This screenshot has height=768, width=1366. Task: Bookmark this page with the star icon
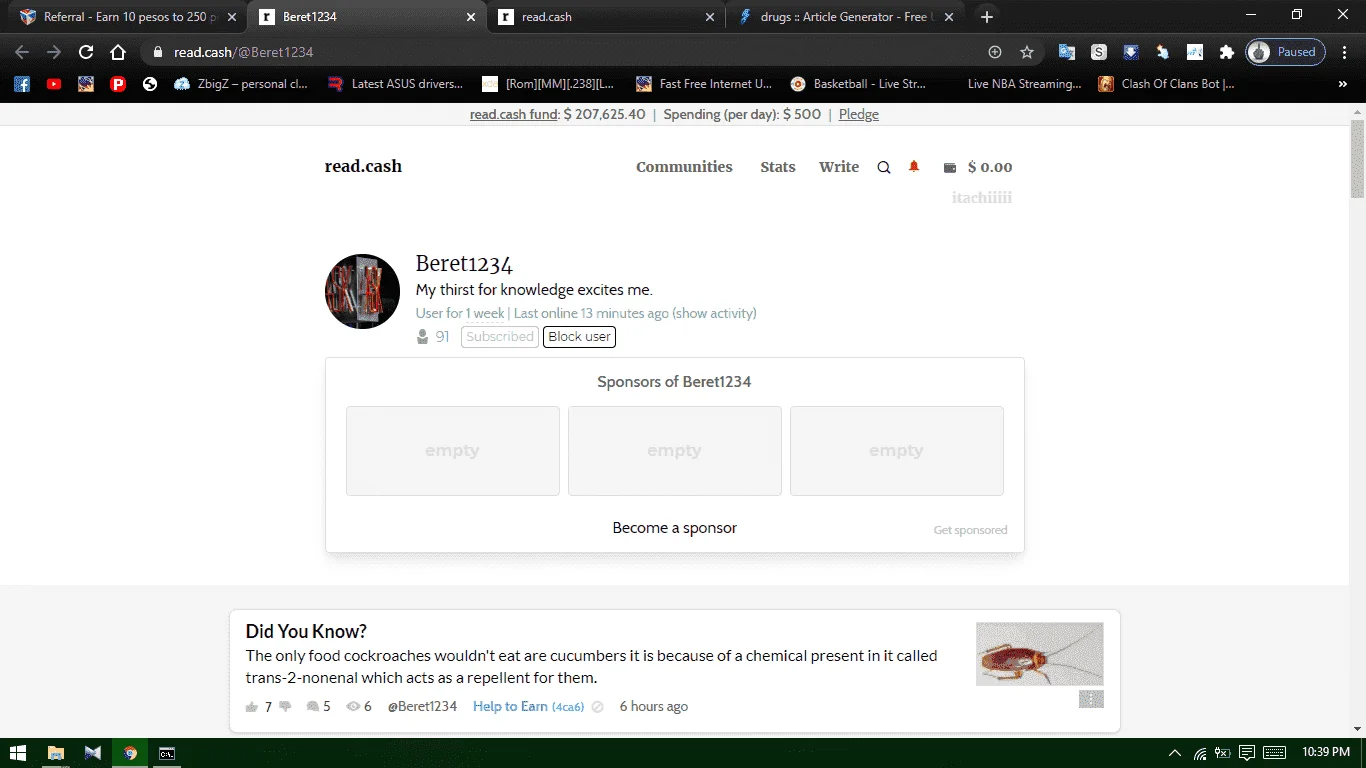pos(1027,52)
